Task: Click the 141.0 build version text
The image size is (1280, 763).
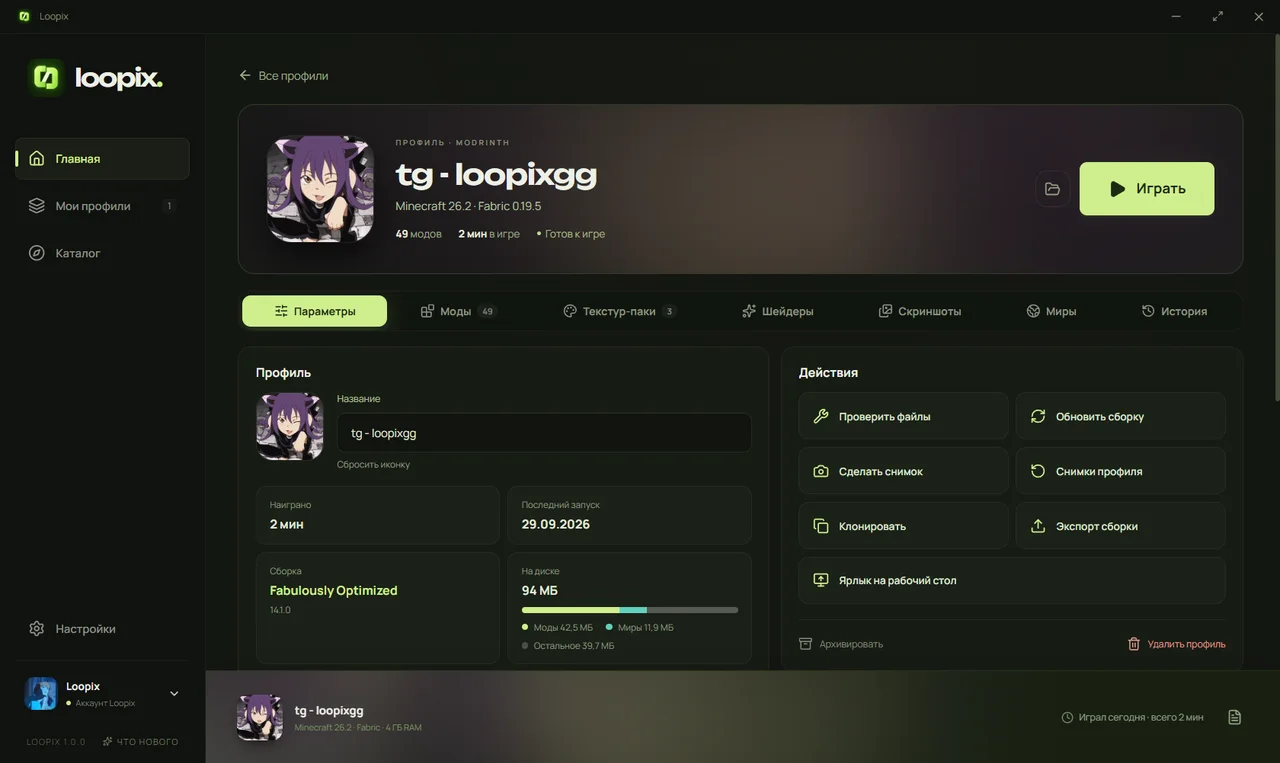Action: tap(280, 610)
